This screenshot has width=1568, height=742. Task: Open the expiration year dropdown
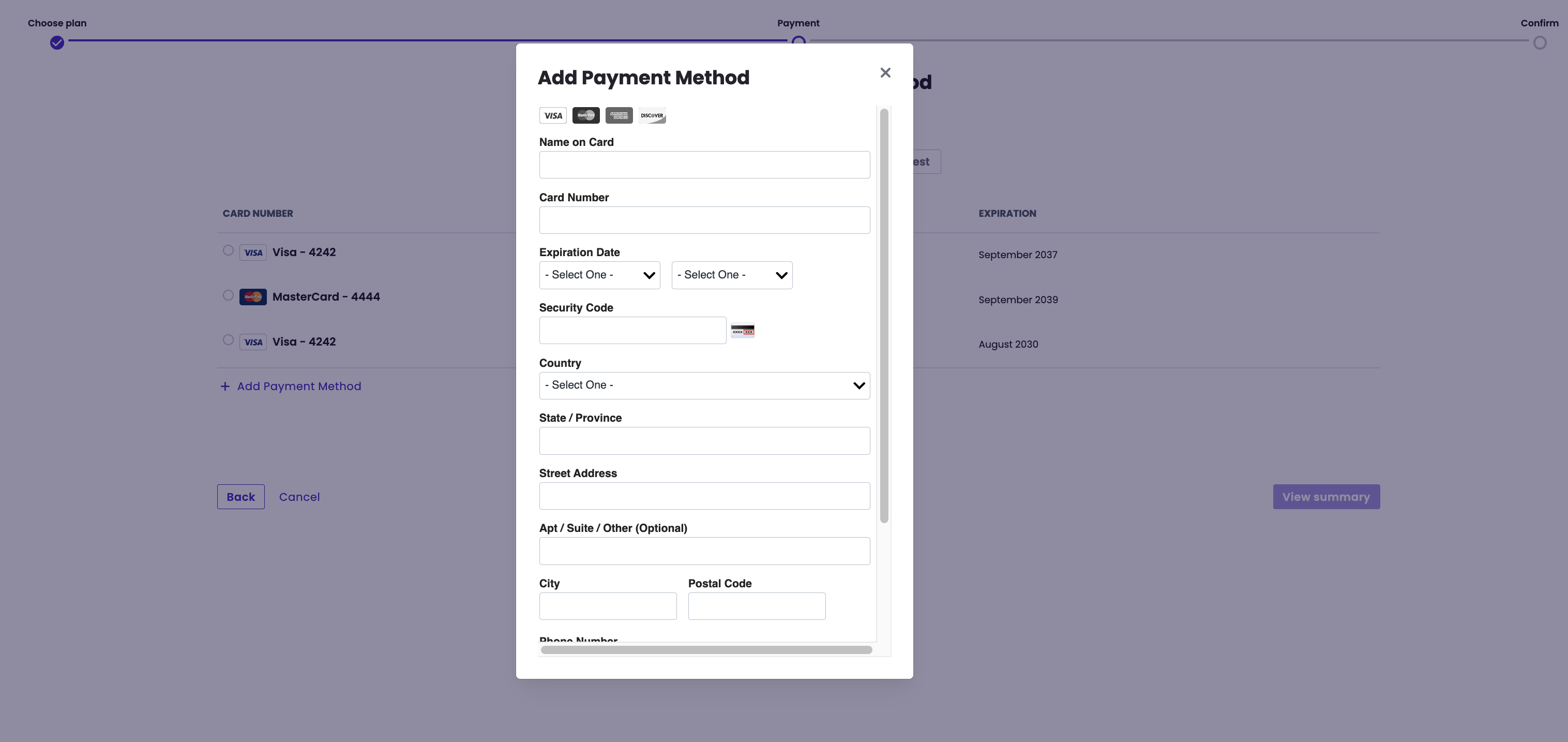pos(732,275)
